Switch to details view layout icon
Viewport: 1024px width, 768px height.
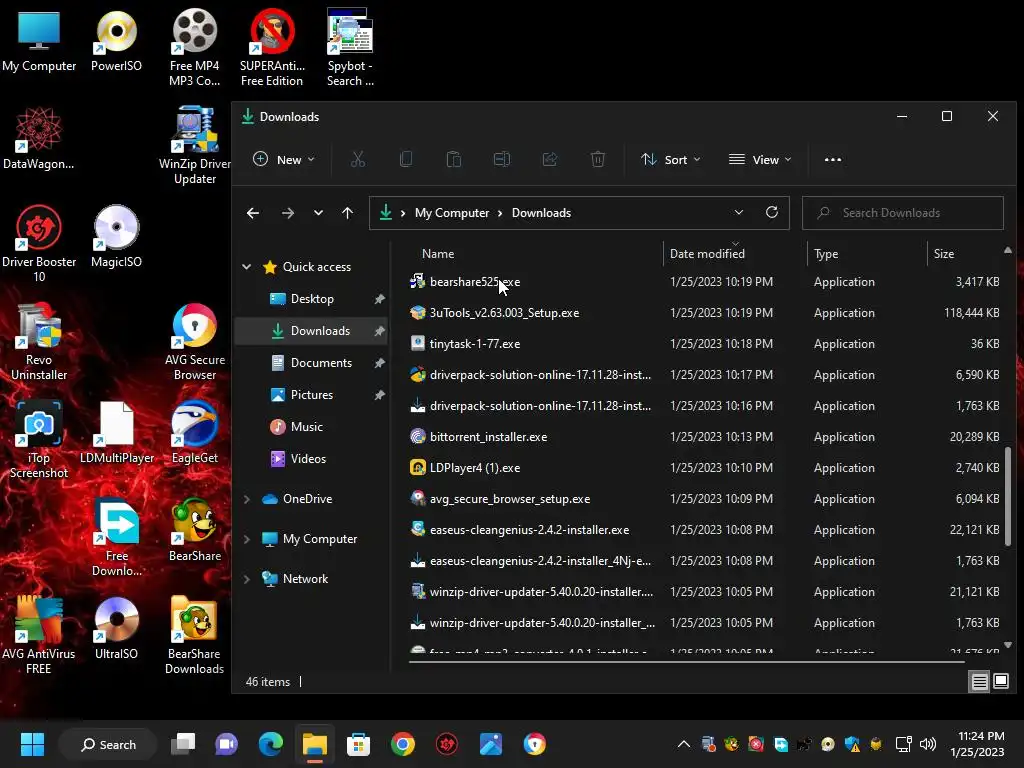980,682
